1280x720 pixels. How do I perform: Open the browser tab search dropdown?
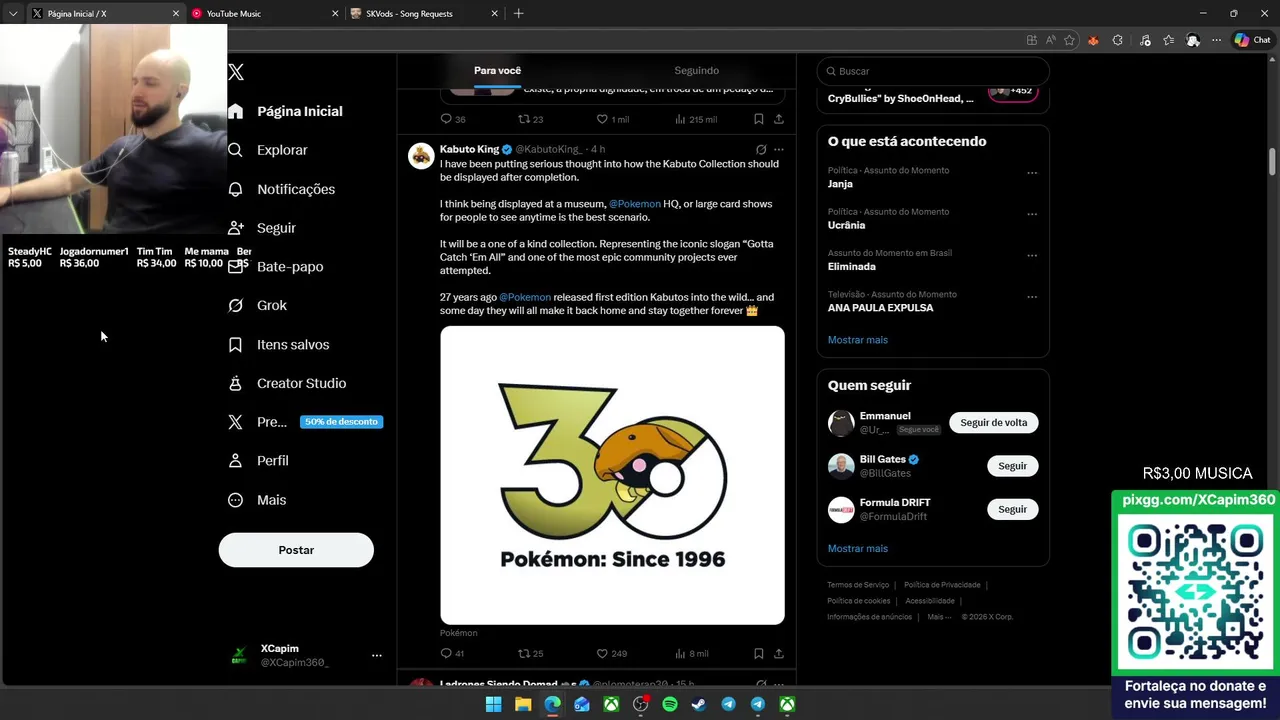13,14
